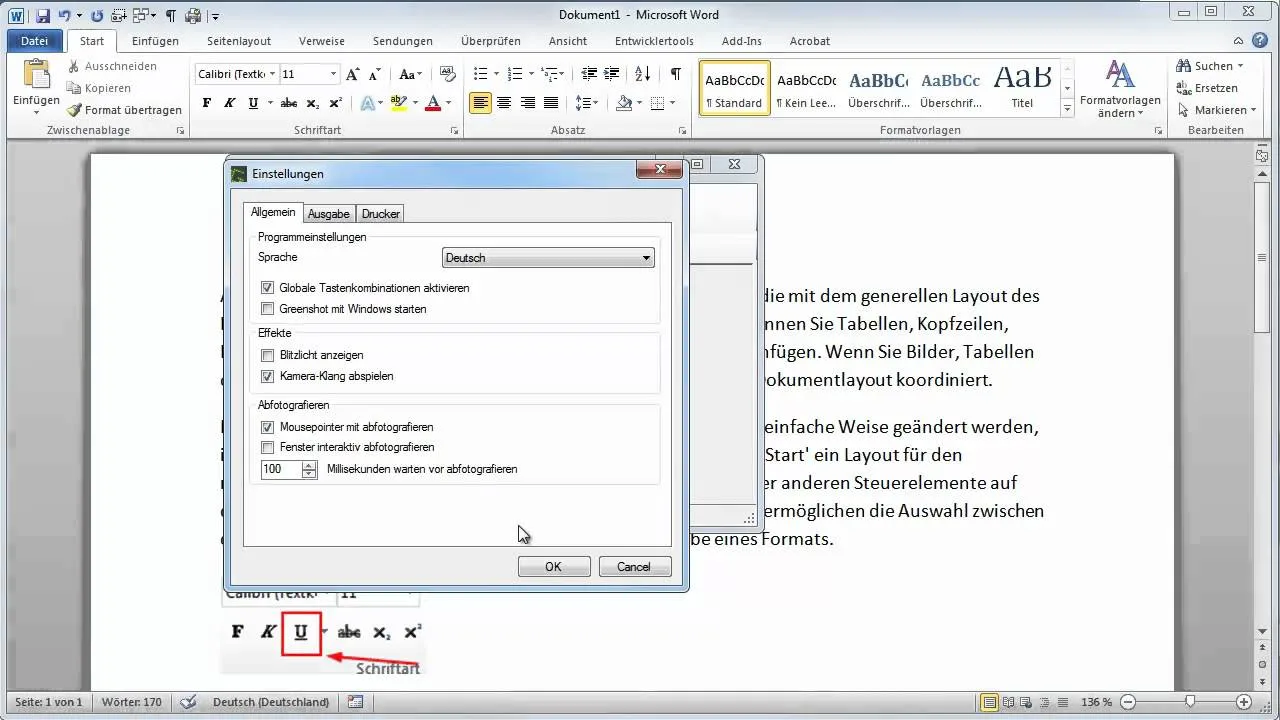This screenshot has width=1280, height=720.
Task: Click OK in Einstellungen dialog
Action: (x=554, y=567)
